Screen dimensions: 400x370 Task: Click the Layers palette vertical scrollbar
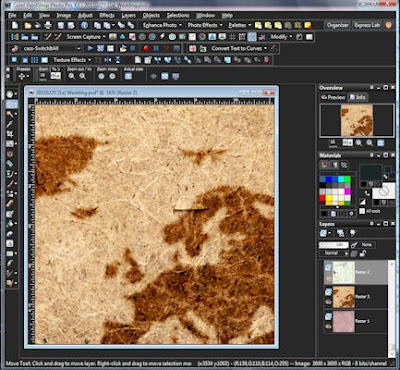pyautogui.click(x=392, y=308)
